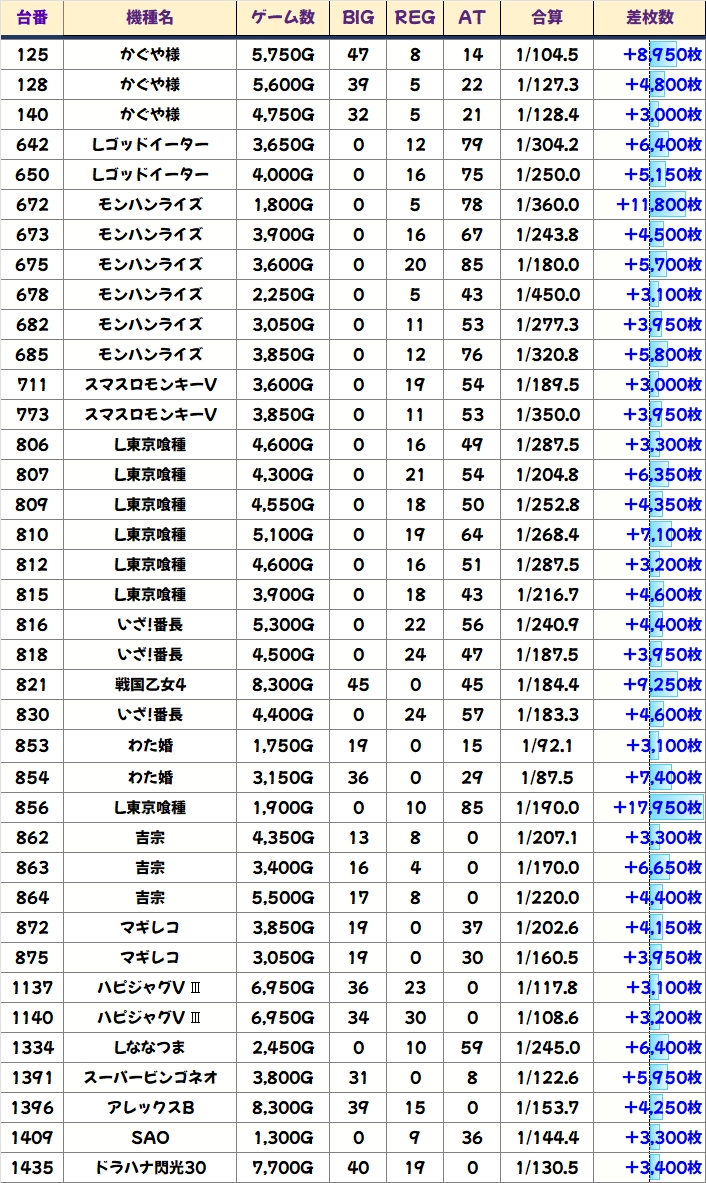
Task: Click the +17,950枚 difference value
Action: click(658, 807)
